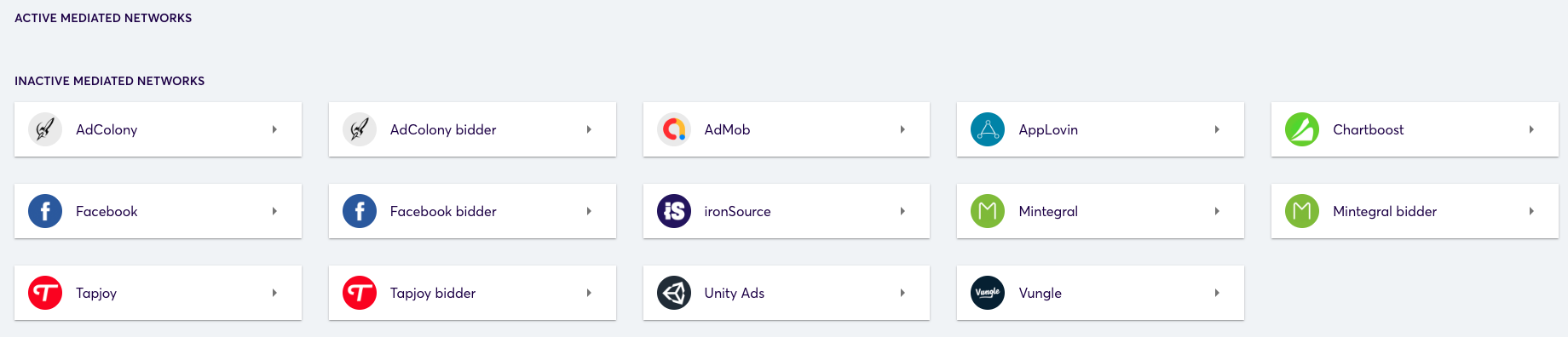Select the ironSource network name
Viewport: 1568px width, 337px height.
tap(737, 211)
